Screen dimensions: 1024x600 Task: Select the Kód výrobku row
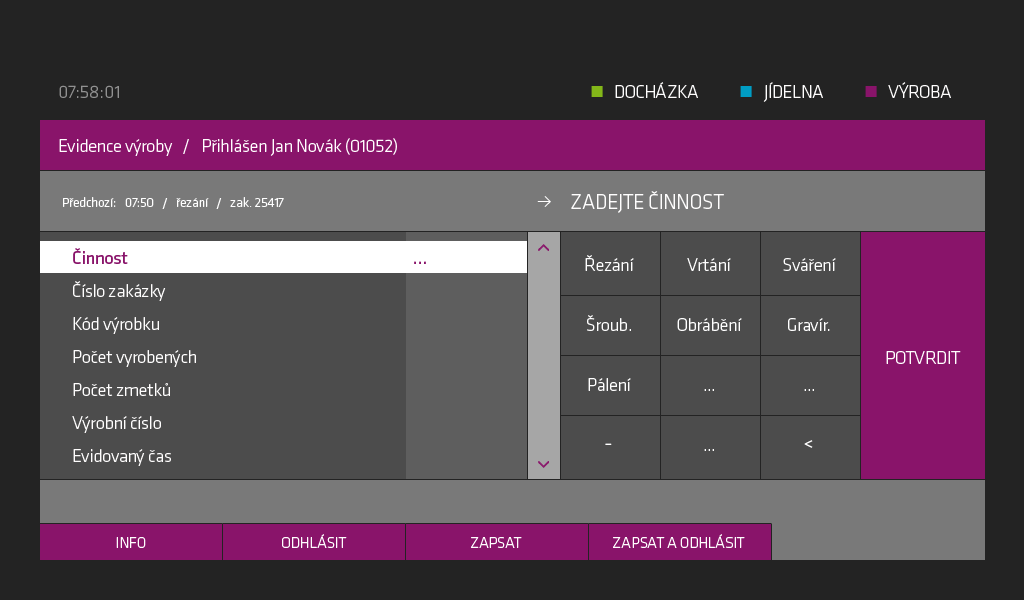click(x=283, y=324)
